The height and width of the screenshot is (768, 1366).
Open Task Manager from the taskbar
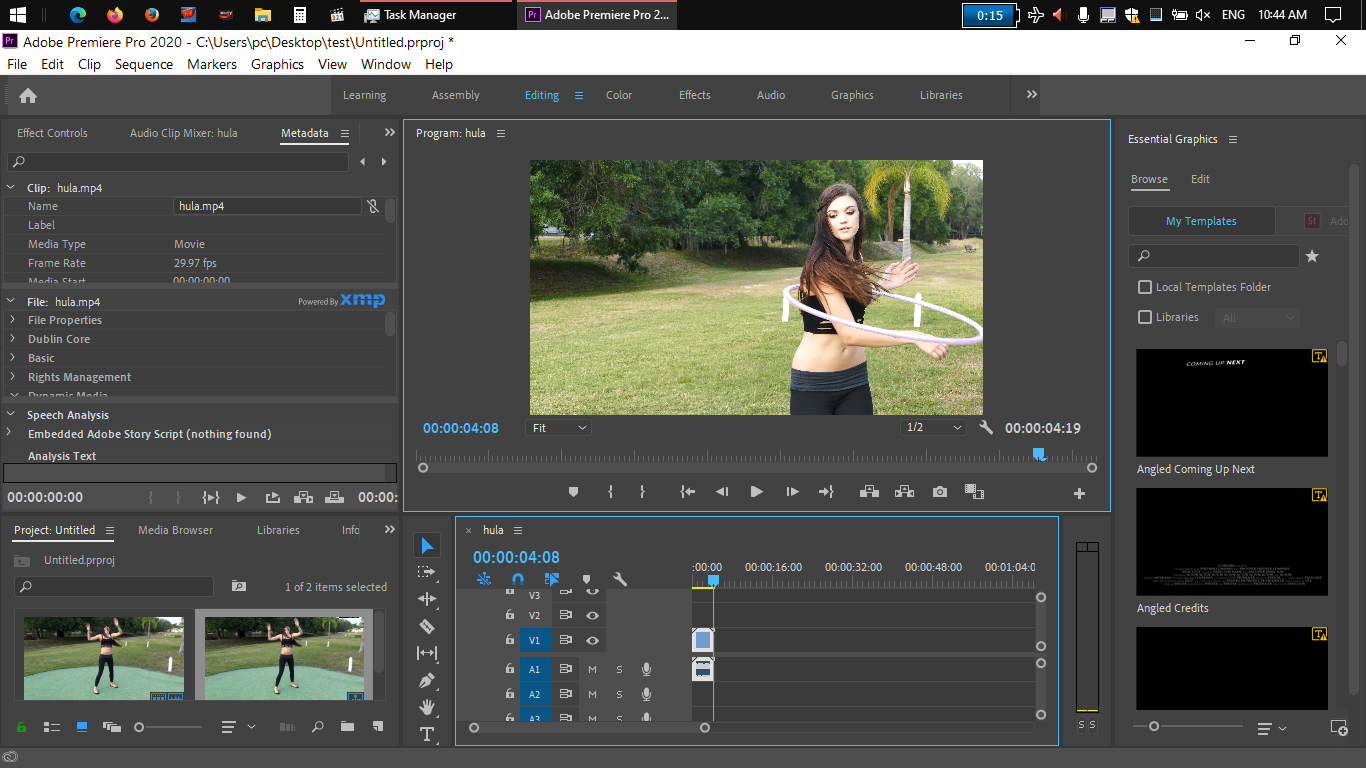[x=410, y=15]
